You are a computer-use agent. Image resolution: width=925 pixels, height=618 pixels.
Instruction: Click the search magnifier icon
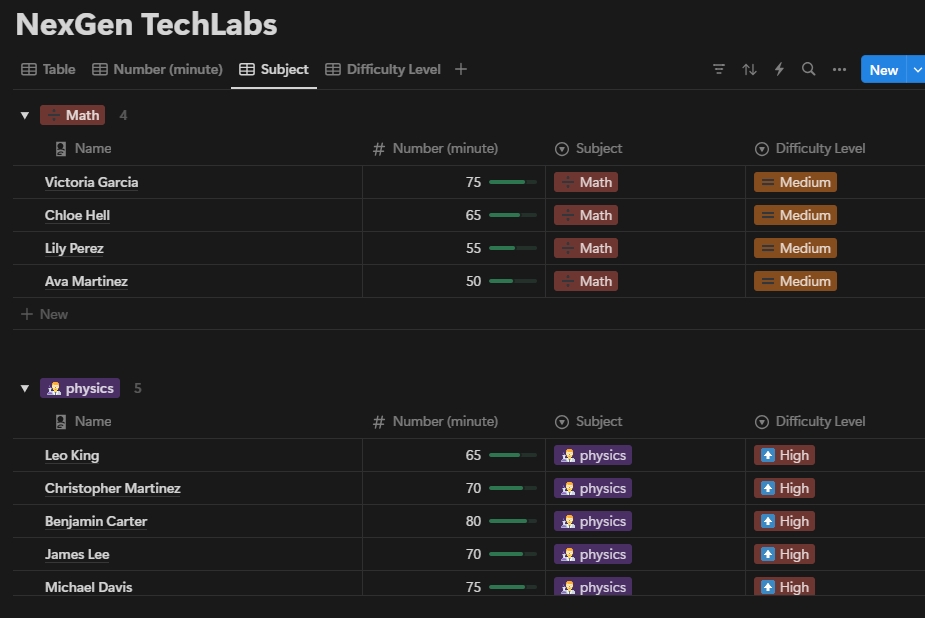click(x=809, y=69)
